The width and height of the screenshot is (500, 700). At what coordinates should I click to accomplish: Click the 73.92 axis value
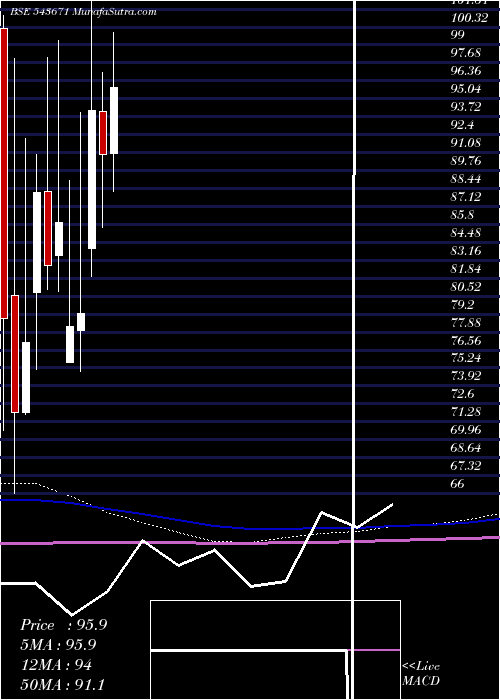pyautogui.click(x=466, y=376)
